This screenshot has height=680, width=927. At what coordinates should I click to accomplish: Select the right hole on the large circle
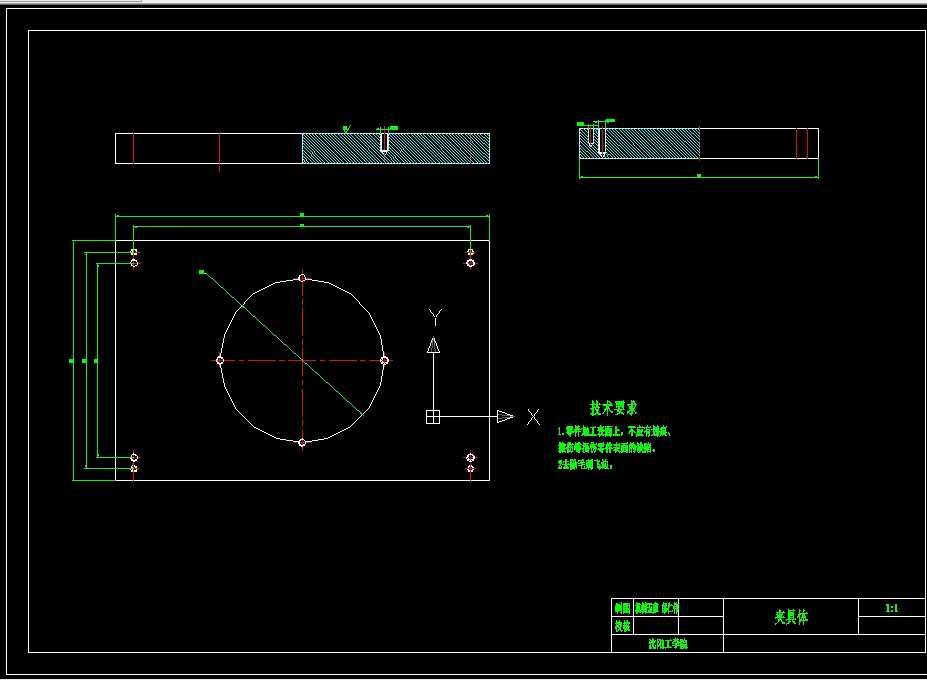[x=384, y=360]
